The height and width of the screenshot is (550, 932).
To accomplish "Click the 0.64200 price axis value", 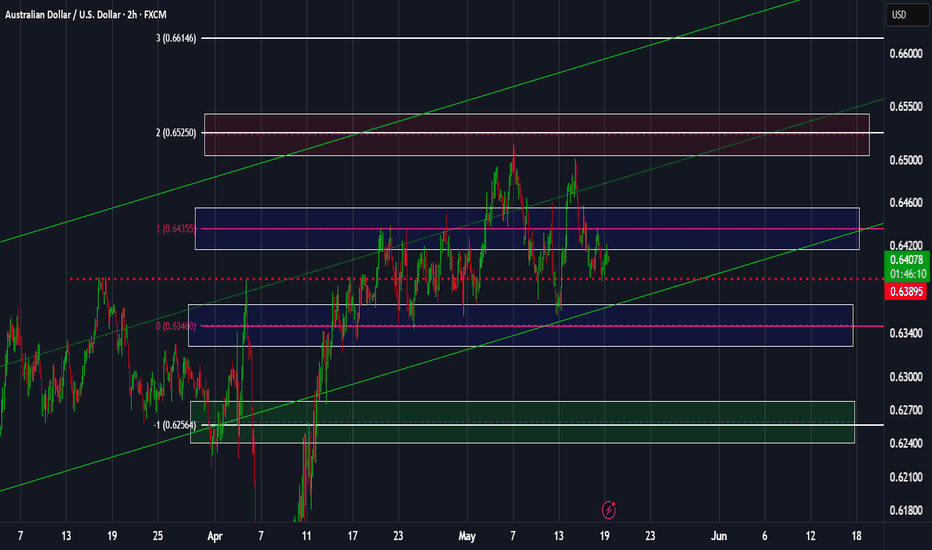I will coord(906,245).
